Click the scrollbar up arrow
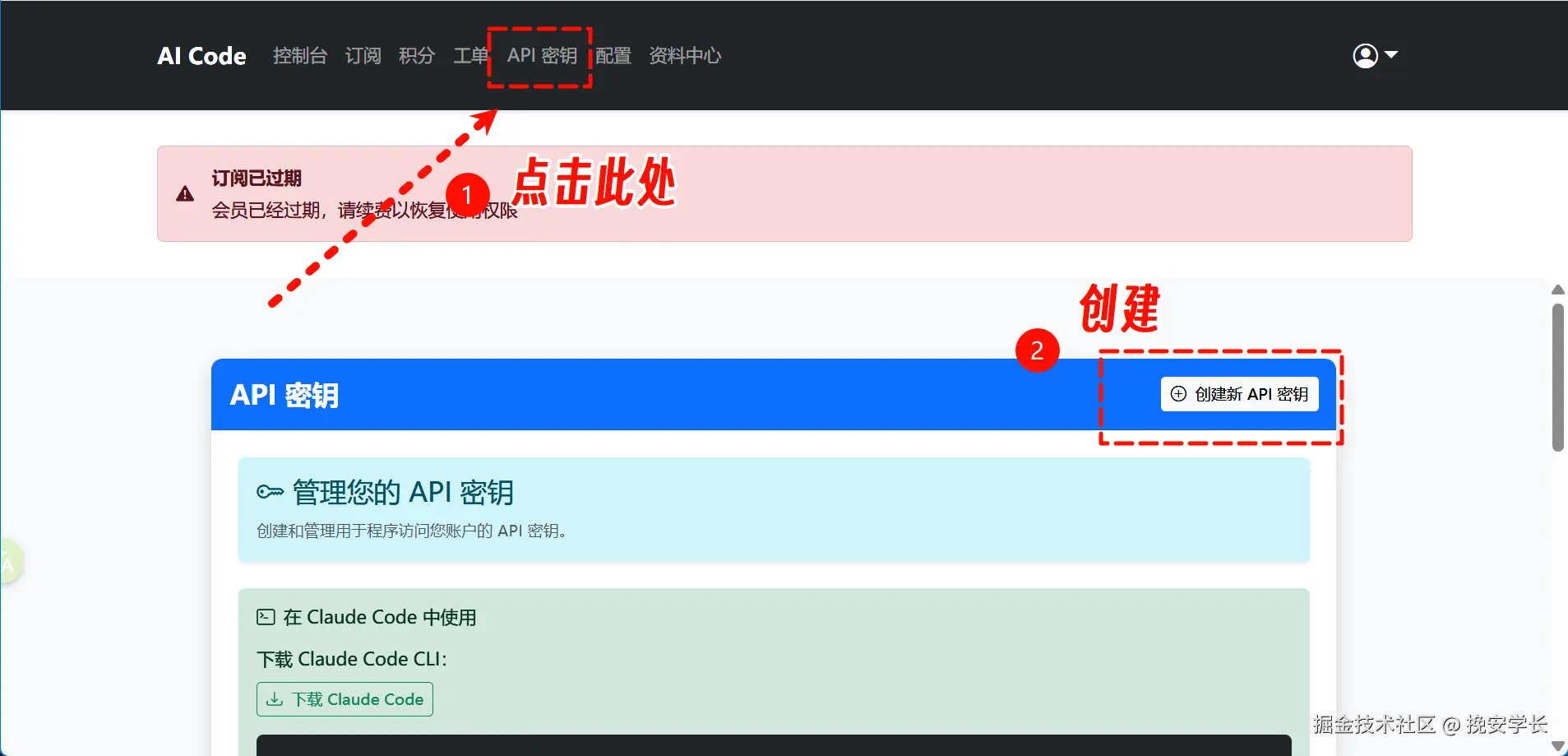 1557,290
